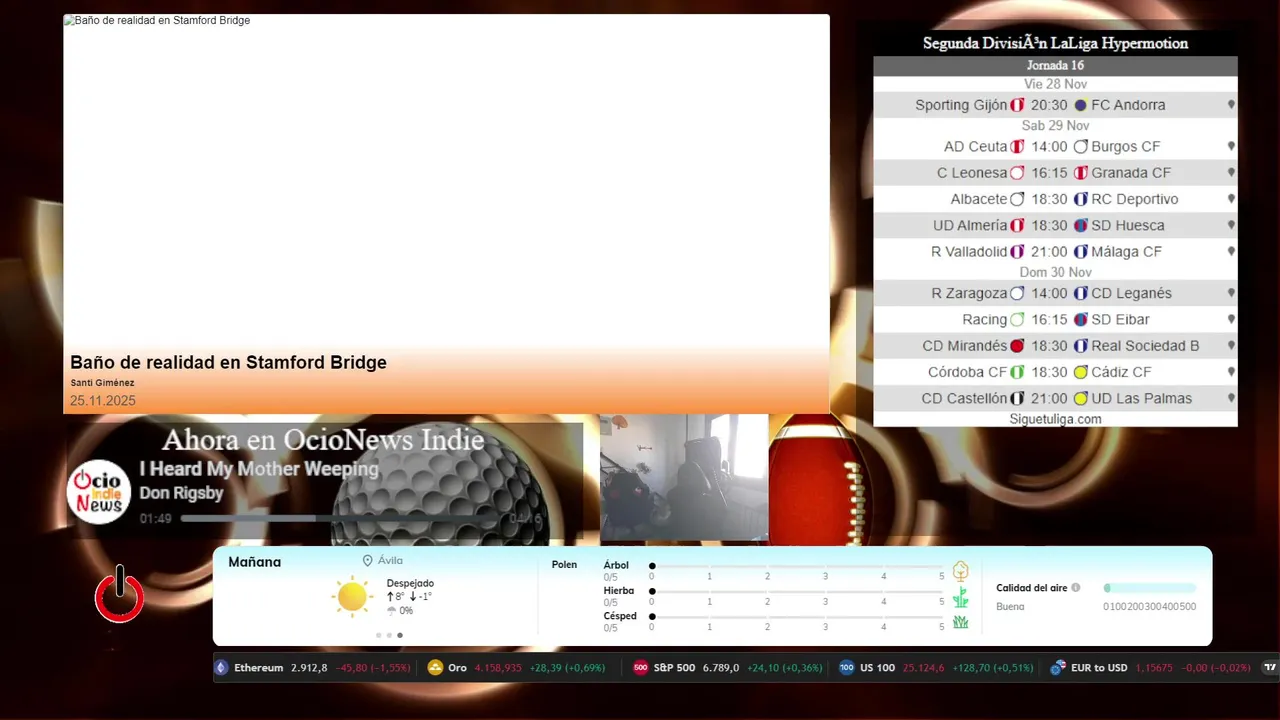This screenshot has height=720, width=1280.
Task: Click the UD Las Palmas crest
Action: pos(1080,398)
